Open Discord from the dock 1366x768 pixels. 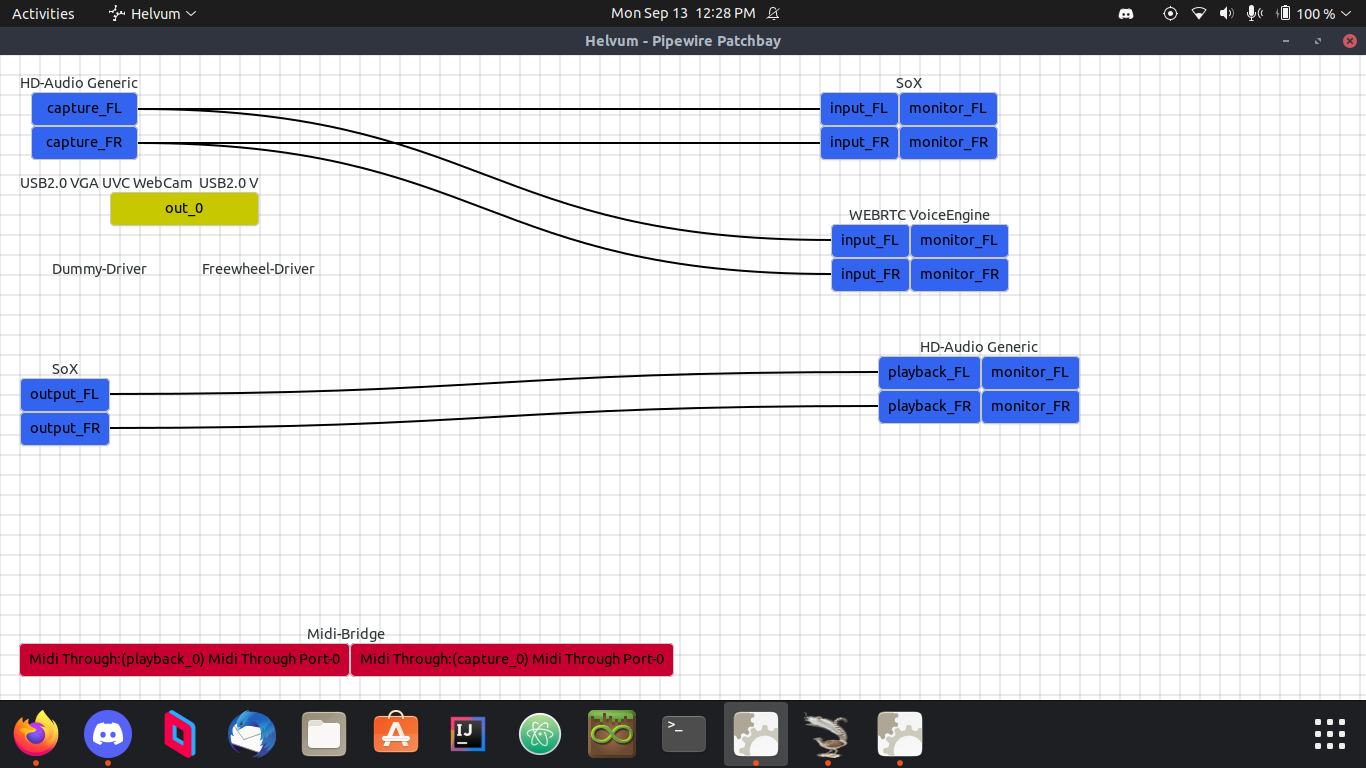108,733
